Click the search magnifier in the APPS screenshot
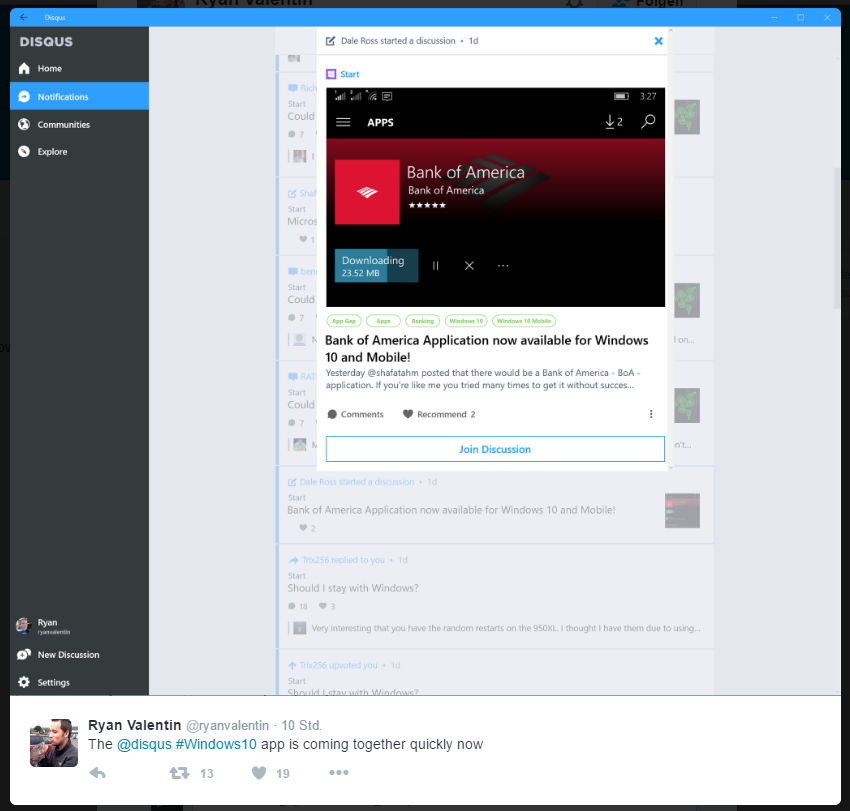The image size is (850, 811). (648, 121)
